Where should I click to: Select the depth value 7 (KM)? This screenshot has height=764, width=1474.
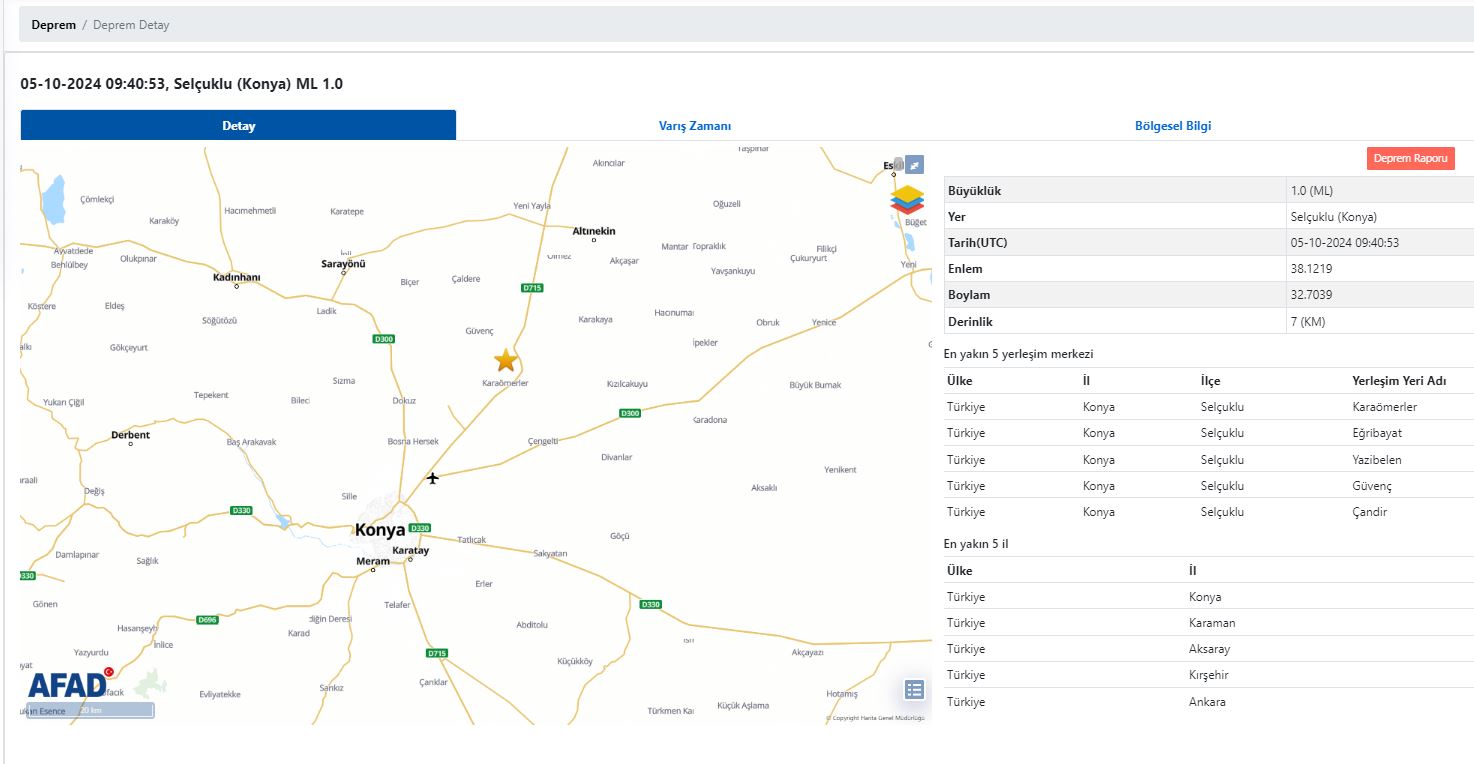point(1308,322)
